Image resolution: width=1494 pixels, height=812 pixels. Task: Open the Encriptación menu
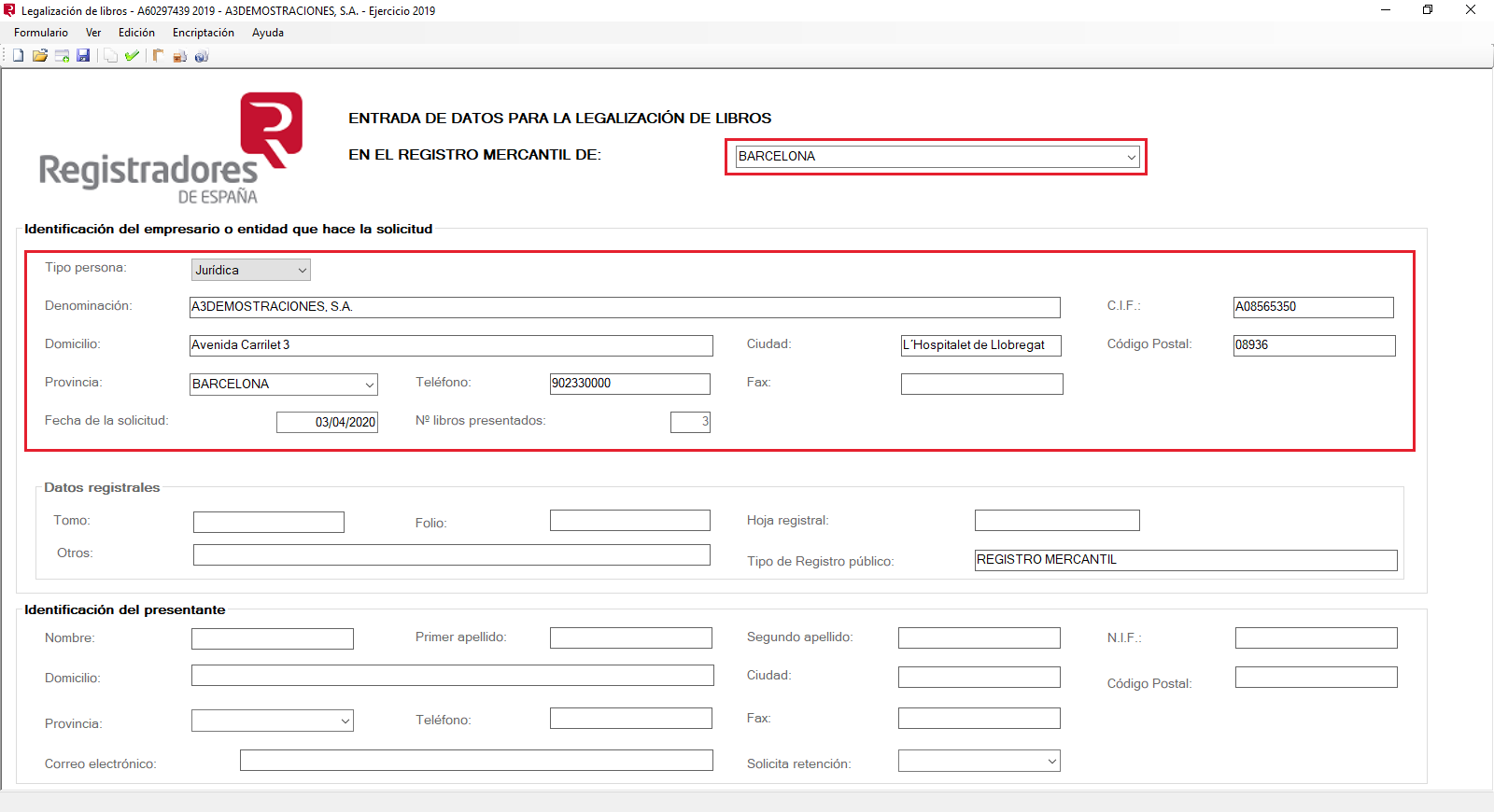(x=204, y=33)
